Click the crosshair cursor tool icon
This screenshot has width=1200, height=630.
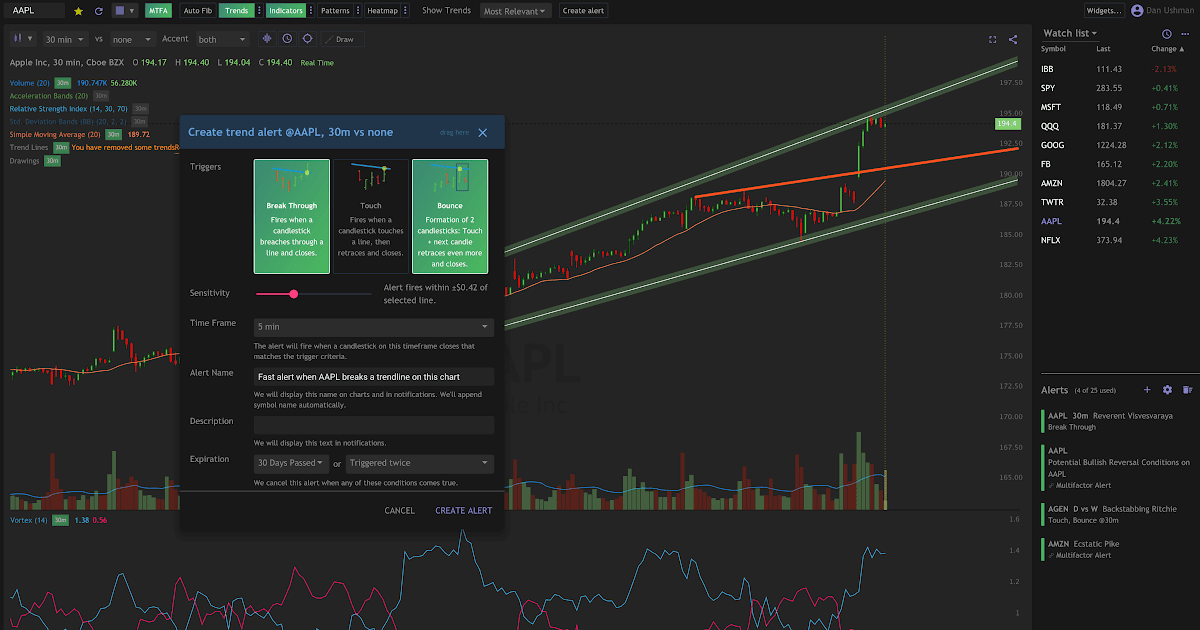click(267, 39)
